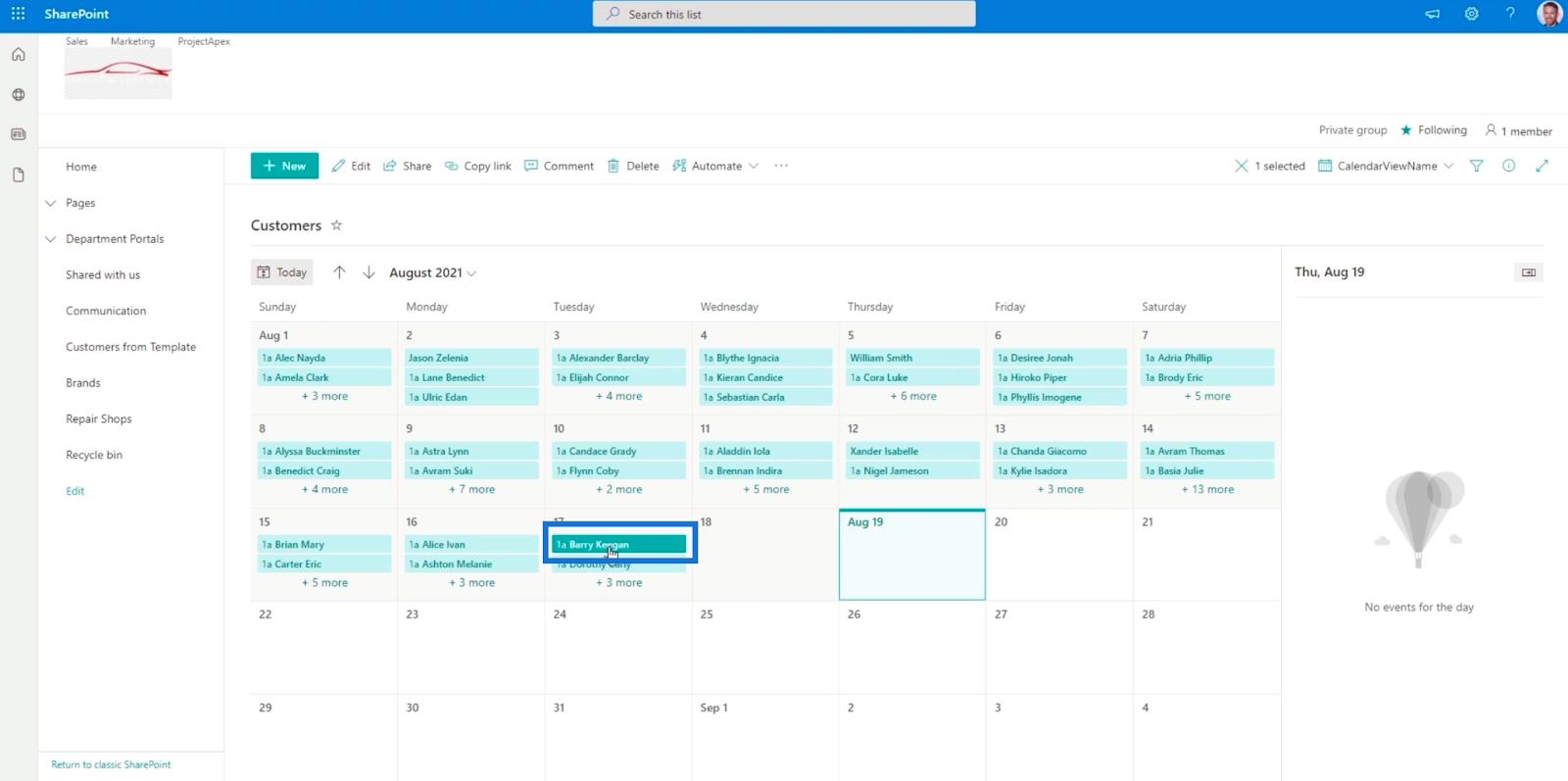This screenshot has height=781, width=1568.
Task: Click the Following star toggle
Action: (x=1434, y=130)
